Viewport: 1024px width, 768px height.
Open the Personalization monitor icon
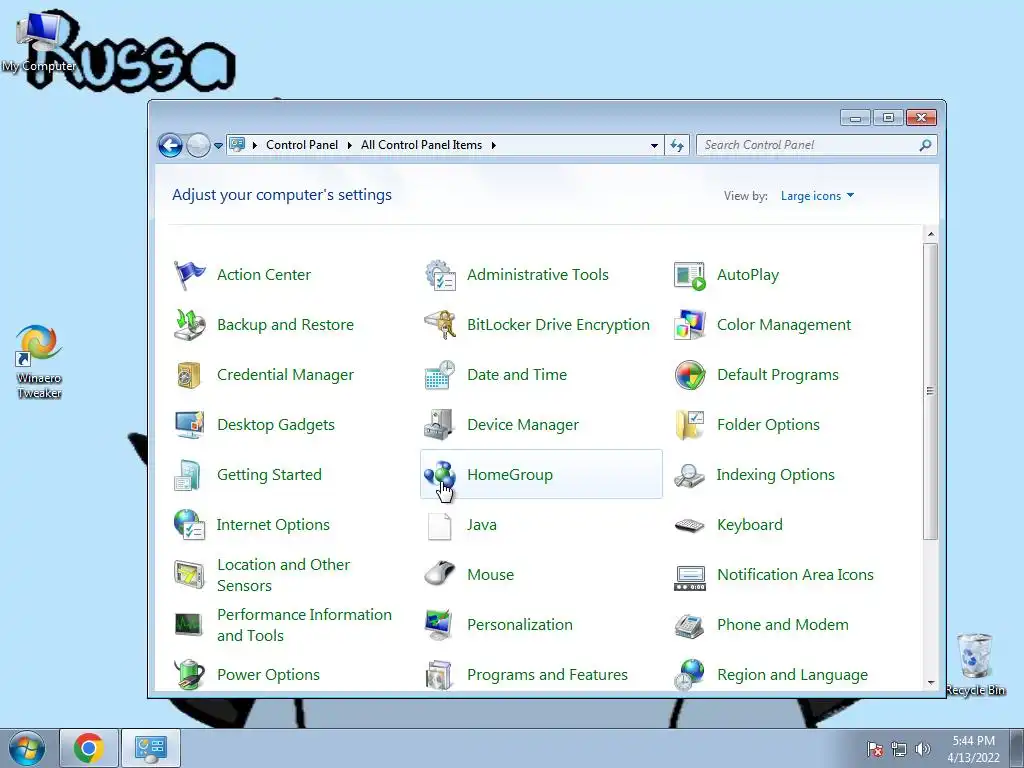440,624
